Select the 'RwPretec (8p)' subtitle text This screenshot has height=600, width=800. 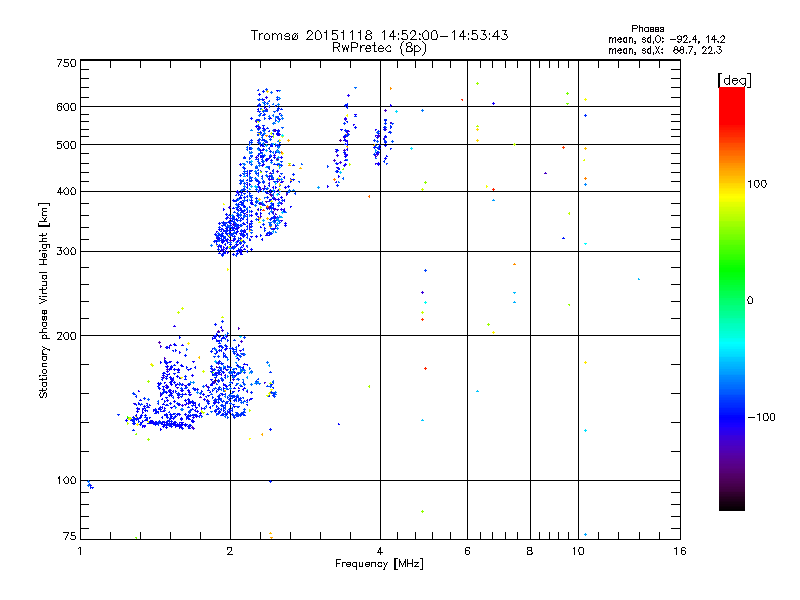(x=379, y=48)
